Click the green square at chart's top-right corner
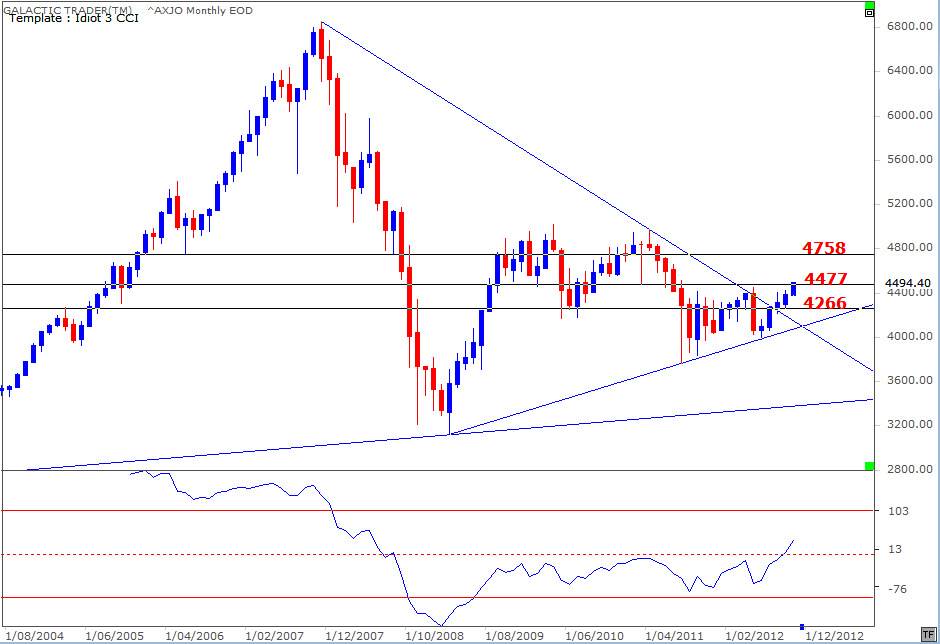This screenshot has height=644, width=940. [869, 5]
